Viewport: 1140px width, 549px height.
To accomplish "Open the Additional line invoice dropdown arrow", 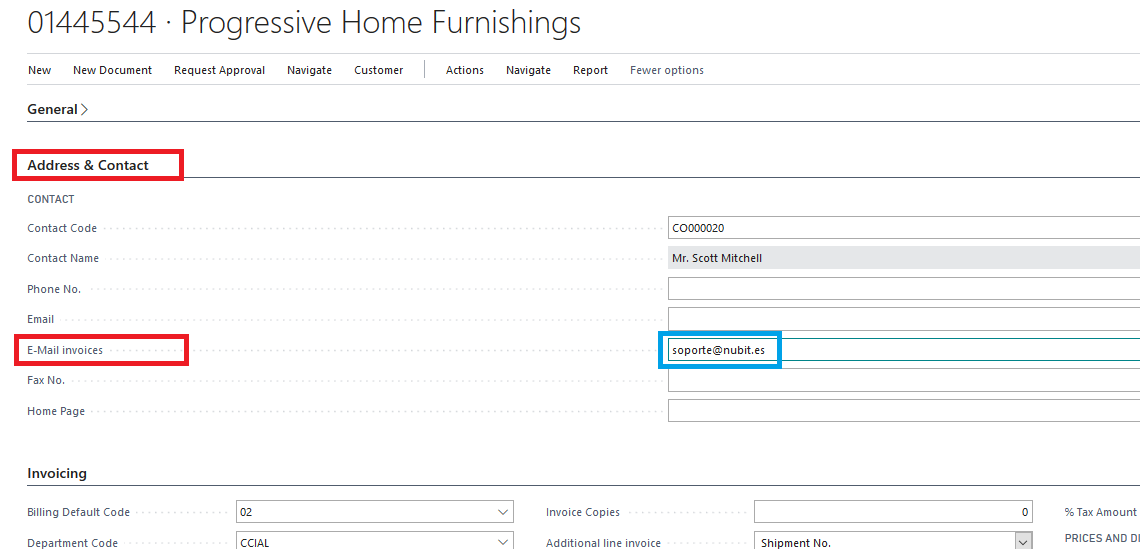I will [x=1023, y=542].
